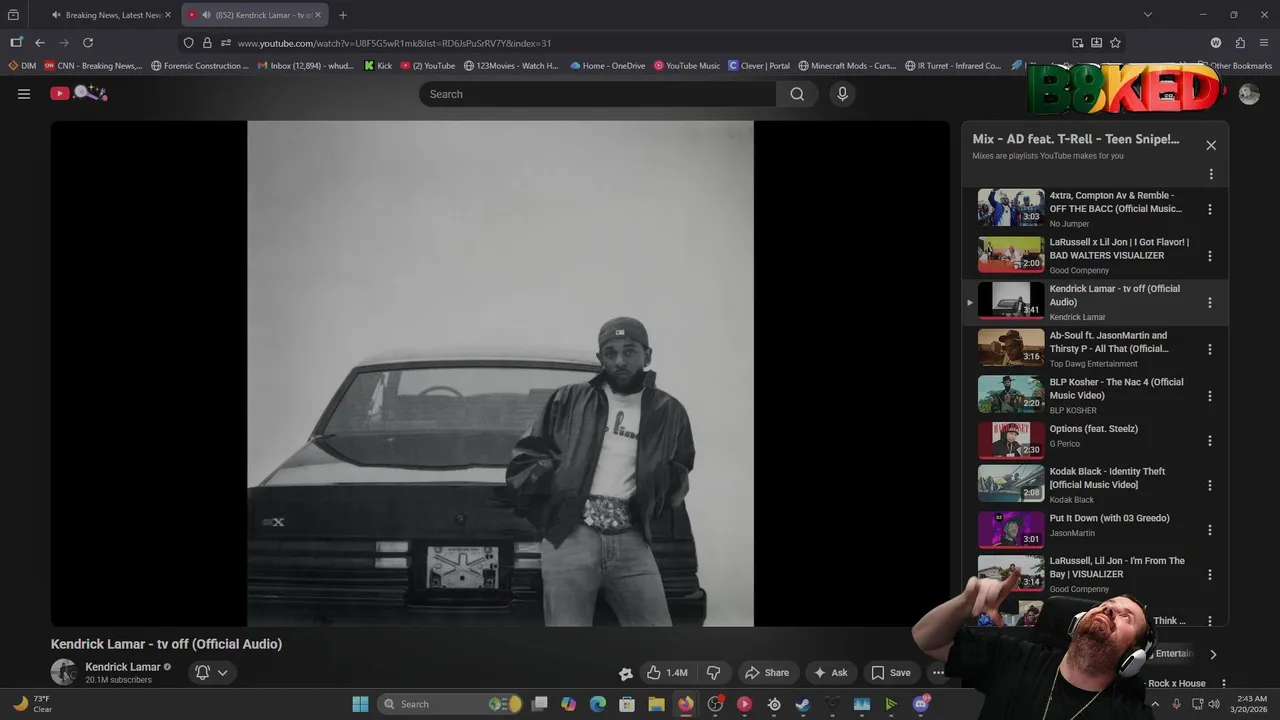Viewport: 1280px width, 720px height.
Task: Open the Windows Start menu
Action: coord(360,704)
